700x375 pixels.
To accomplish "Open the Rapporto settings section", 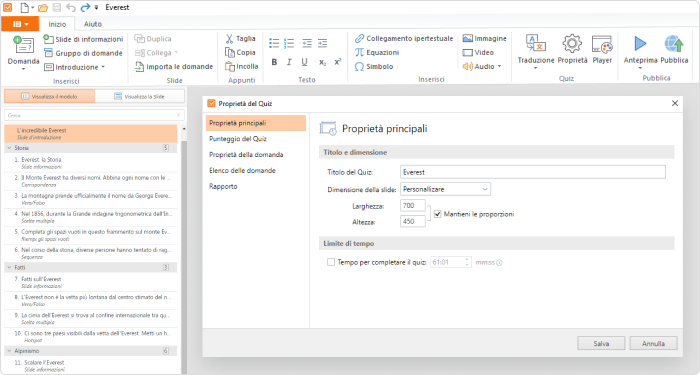I will [x=223, y=186].
